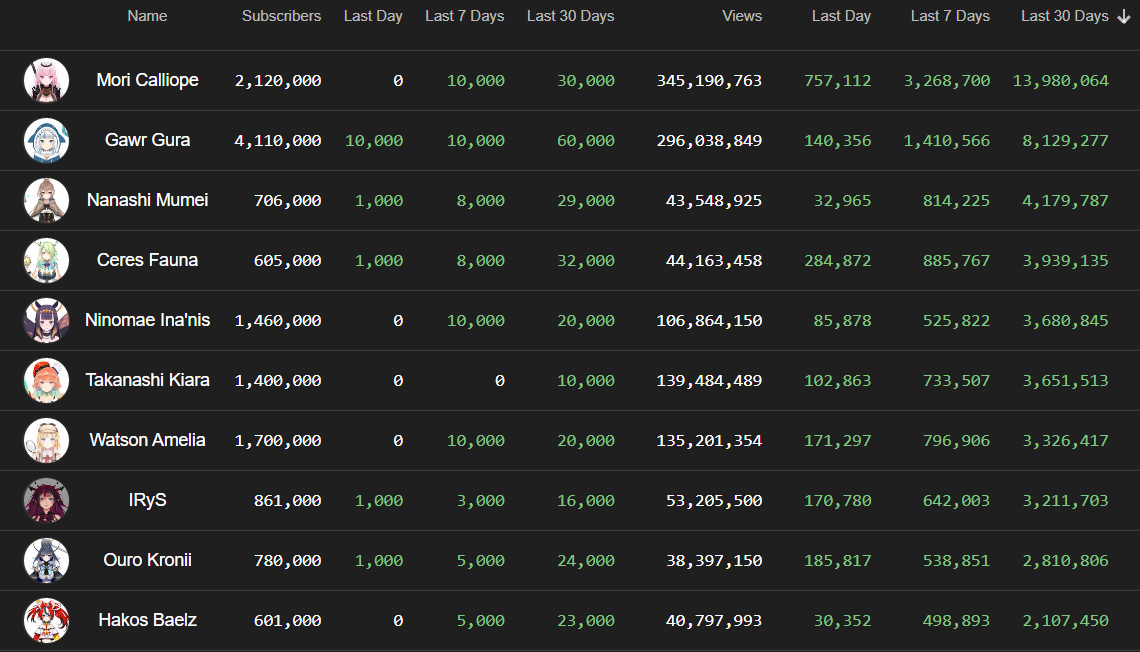
Task: Select subscriber count 2,120,000
Action: click(278, 81)
